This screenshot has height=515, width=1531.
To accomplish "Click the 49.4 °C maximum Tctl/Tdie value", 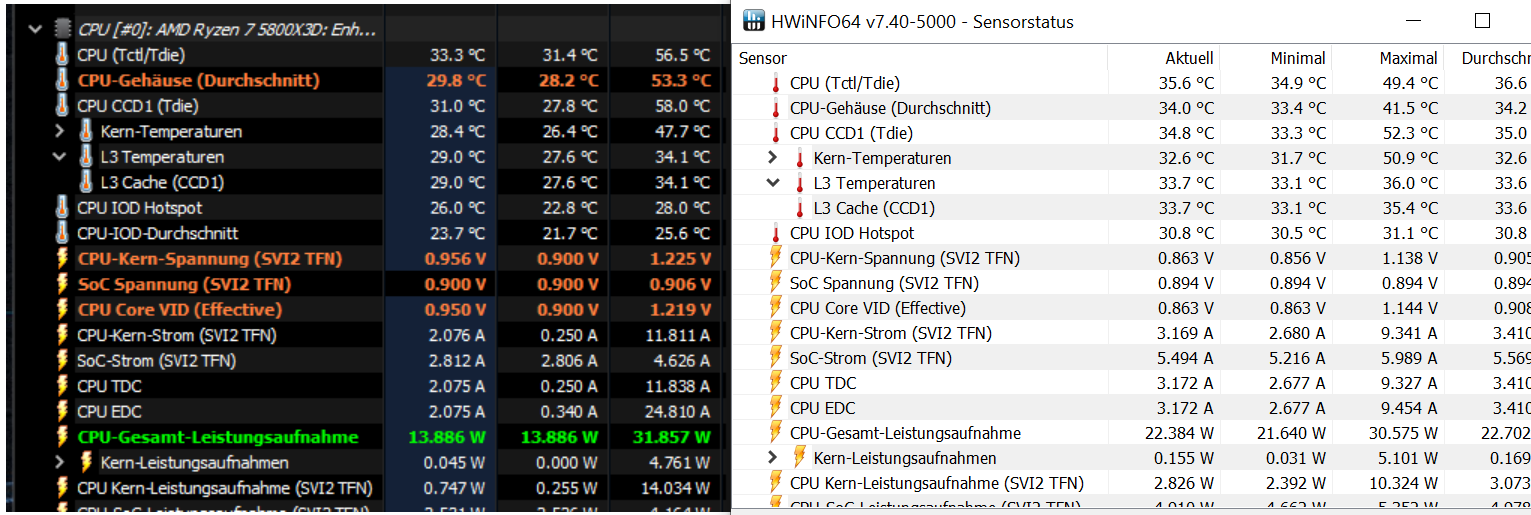I will 1411,83.
